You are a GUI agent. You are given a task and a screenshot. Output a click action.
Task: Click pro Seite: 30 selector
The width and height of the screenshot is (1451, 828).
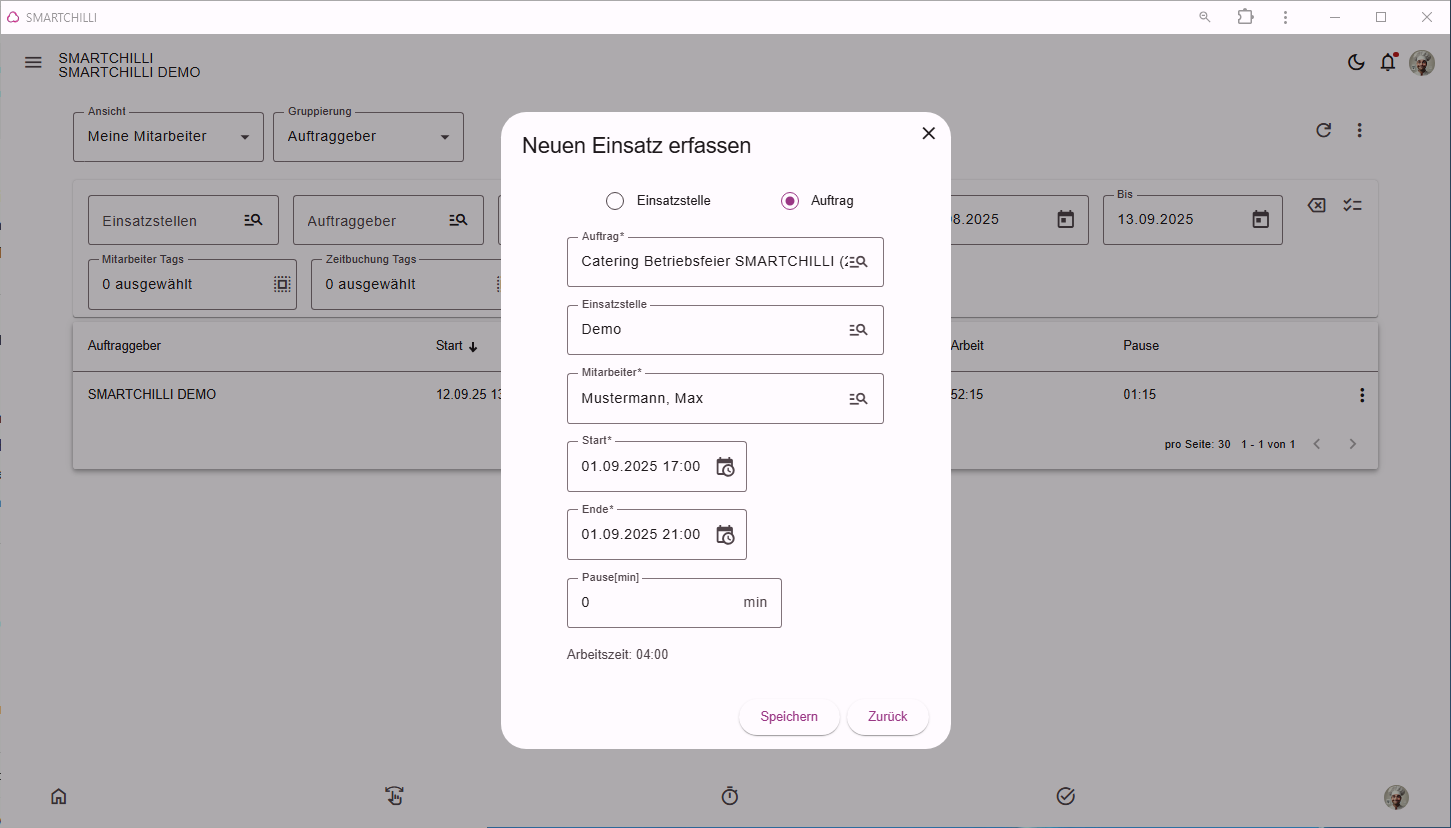coord(1197,444)
